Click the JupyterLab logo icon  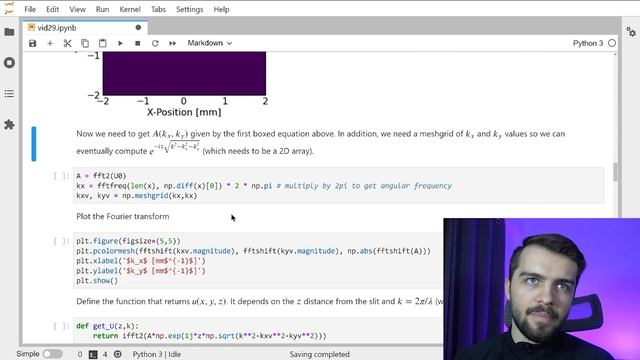coord(9,8)
